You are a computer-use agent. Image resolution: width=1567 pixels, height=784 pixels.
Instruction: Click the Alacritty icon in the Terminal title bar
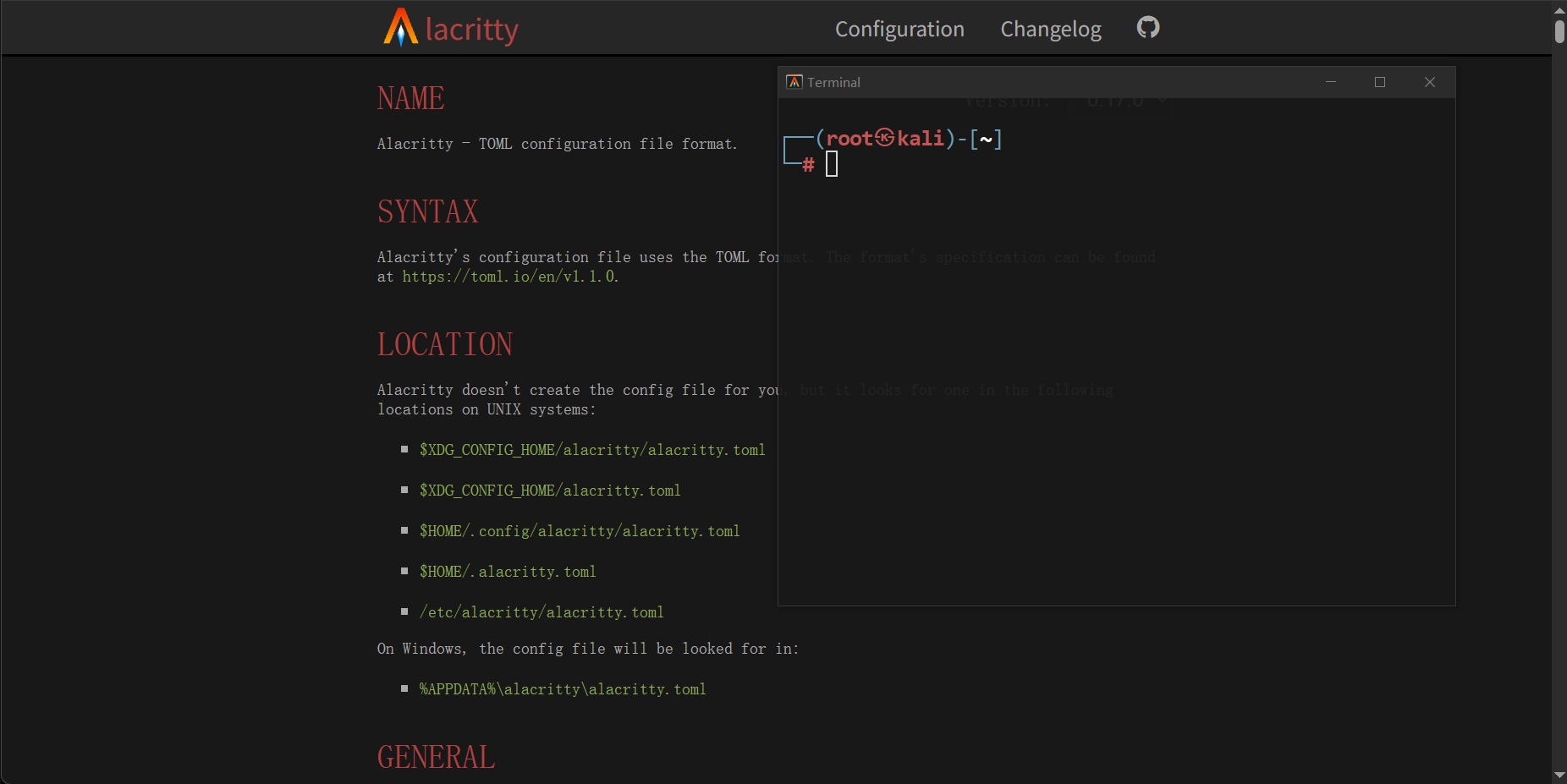click(794, 82)
